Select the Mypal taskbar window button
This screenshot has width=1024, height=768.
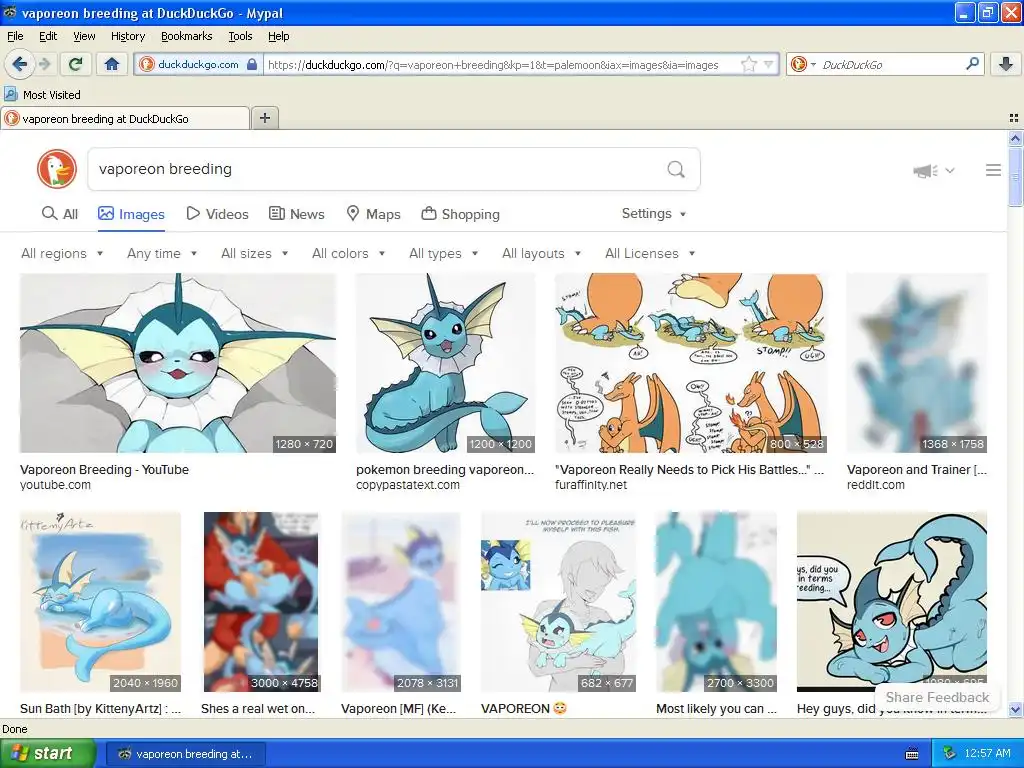pos(185,754)
